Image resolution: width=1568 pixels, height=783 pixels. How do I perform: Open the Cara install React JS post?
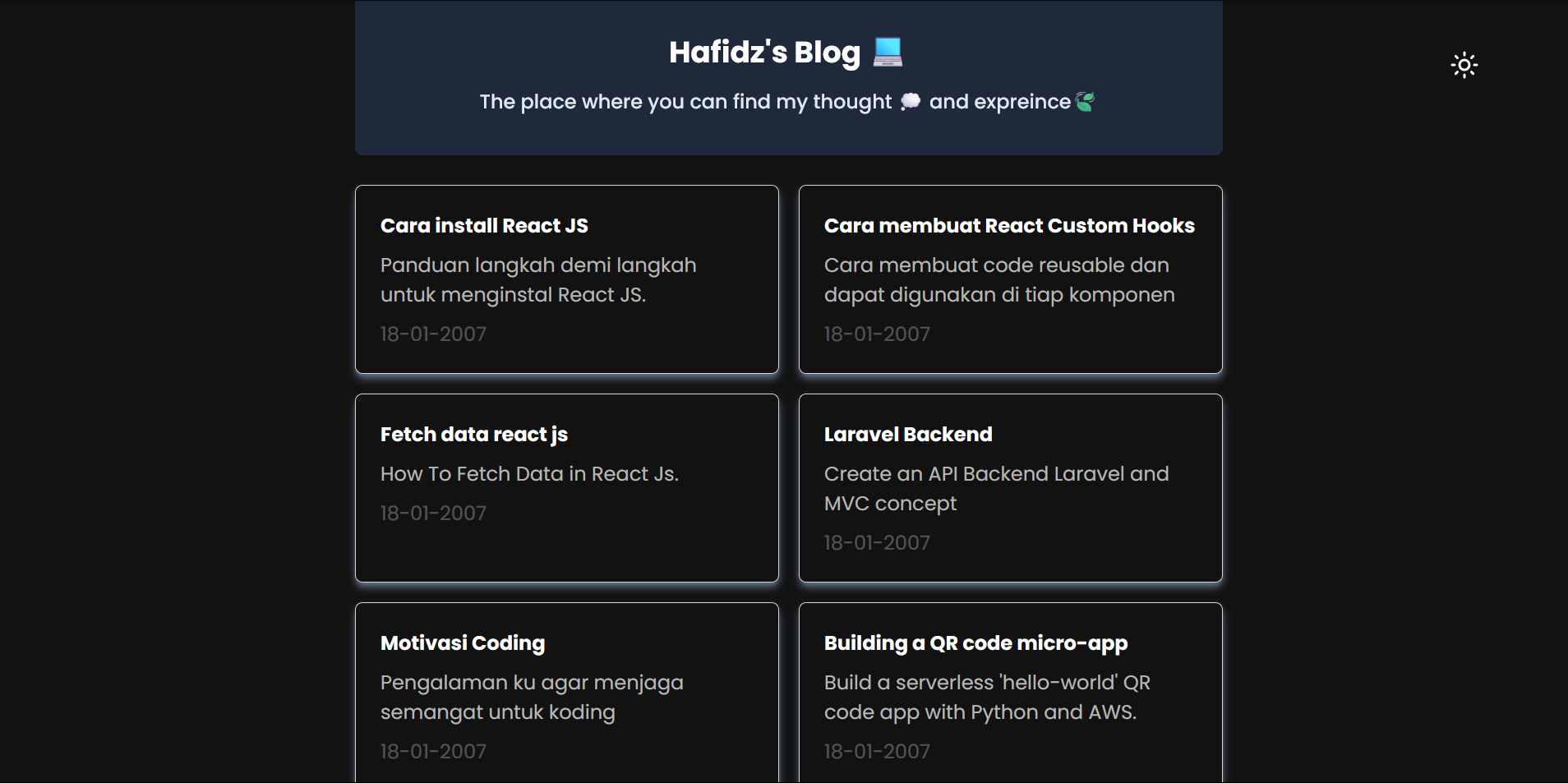click(x=484, y=225)
